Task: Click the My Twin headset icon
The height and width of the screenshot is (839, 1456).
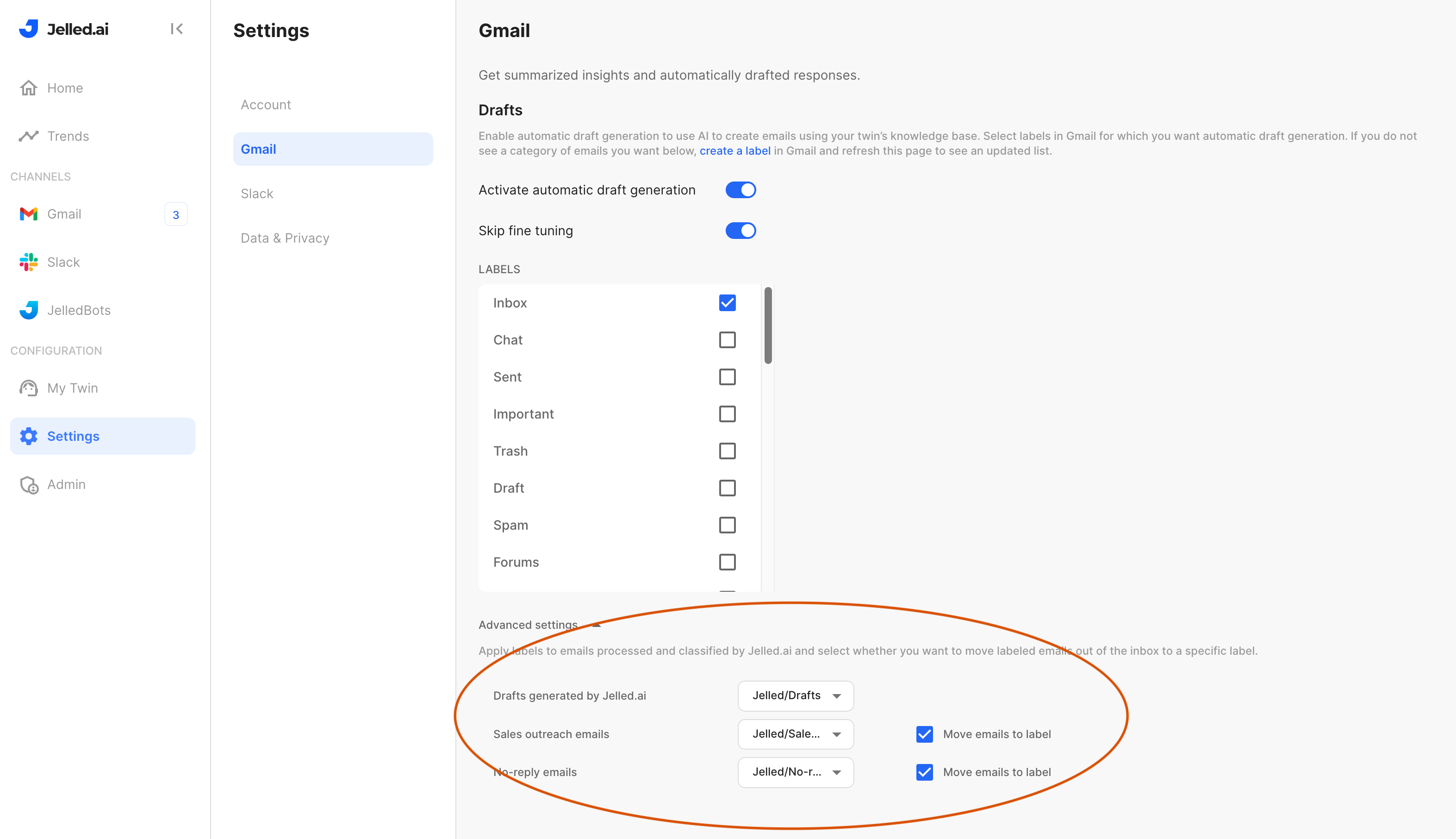Action: tap(28, 388)
